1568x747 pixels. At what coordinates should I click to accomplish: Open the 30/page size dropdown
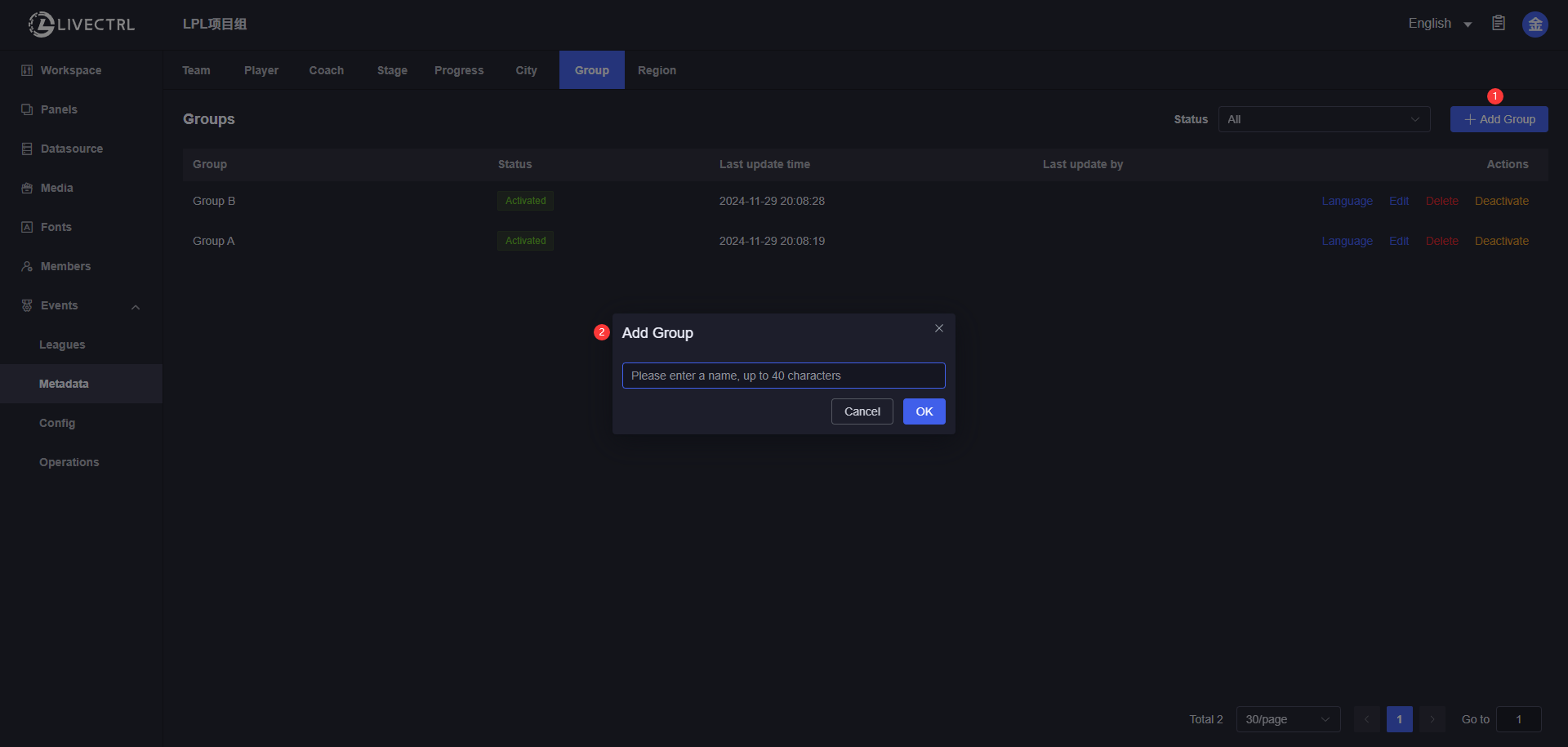click(1287, 719)
